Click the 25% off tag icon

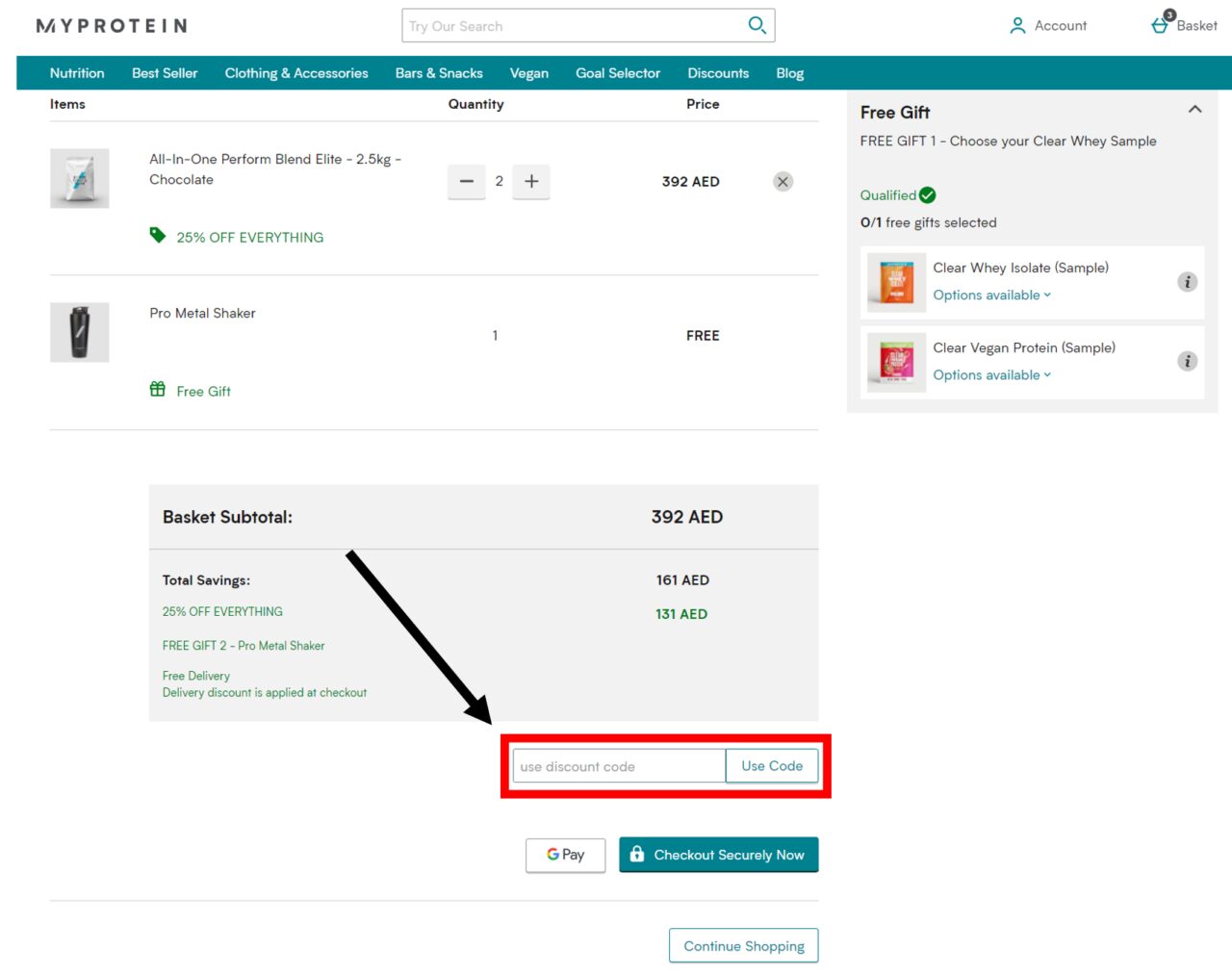coord(158,235)
